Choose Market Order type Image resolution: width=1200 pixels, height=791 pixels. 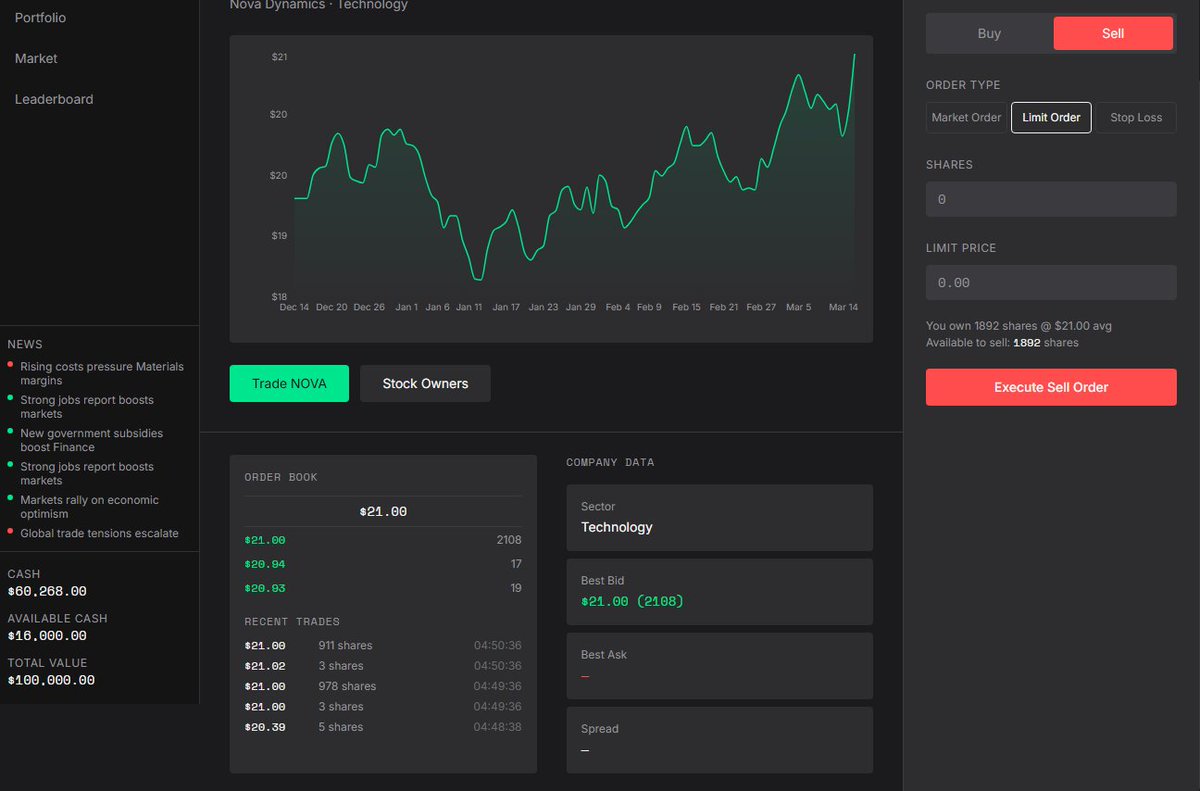point(966,117)
